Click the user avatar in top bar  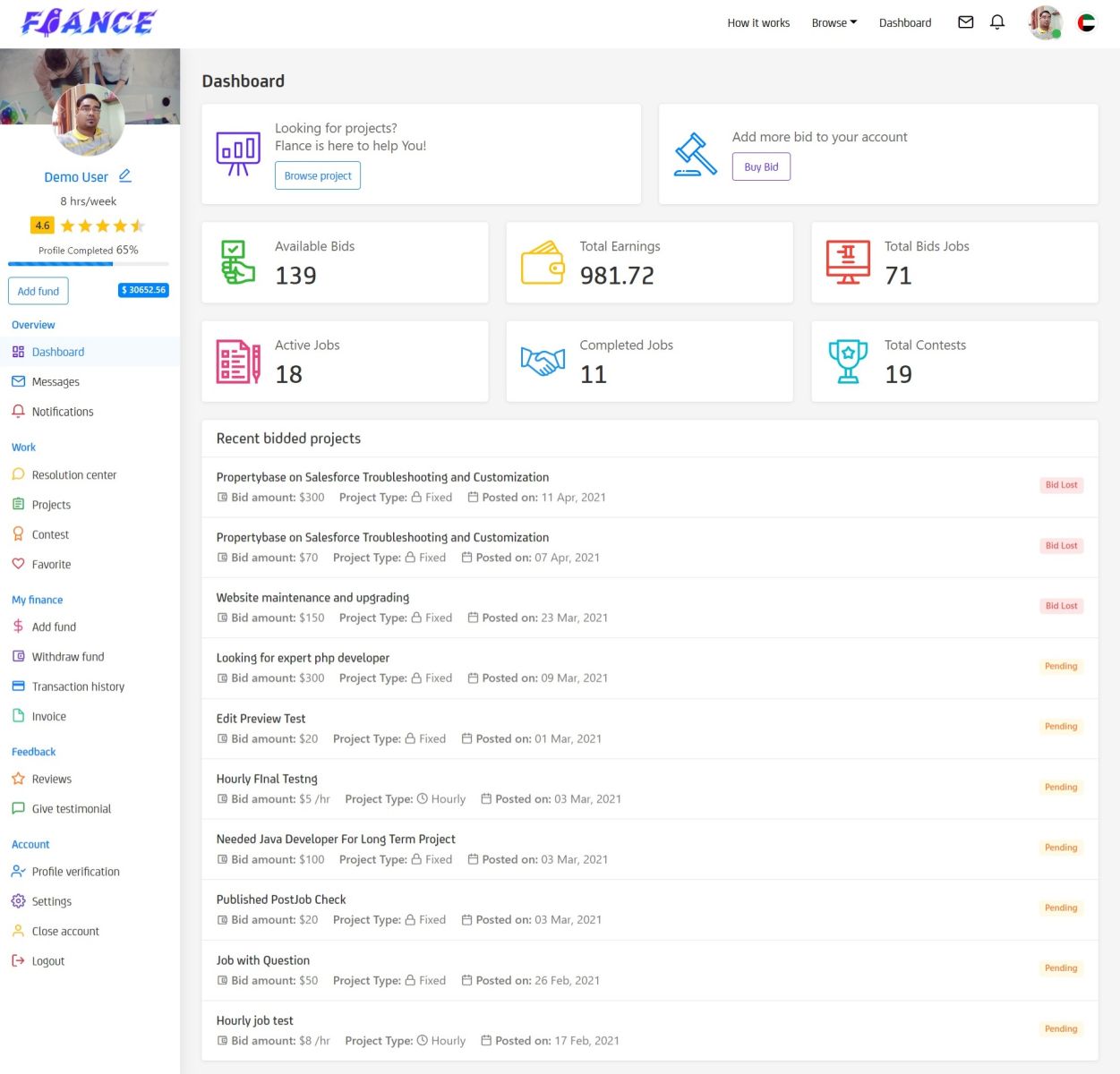click(x=1044, y=23)
